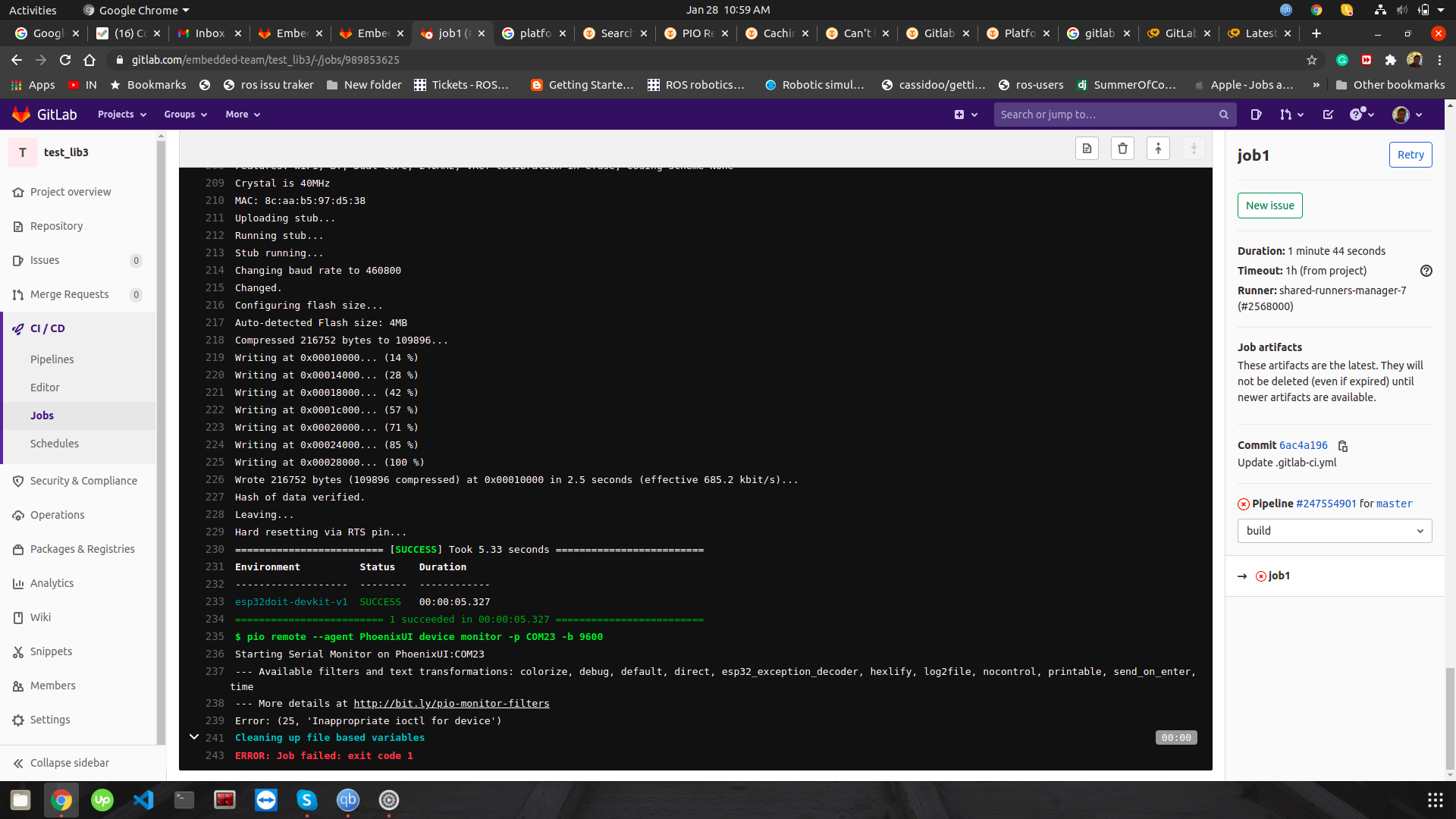The width and height of the screenshot is (1456, 819).
Task: Click the GitLab fox logo
Action: point(21,115)
